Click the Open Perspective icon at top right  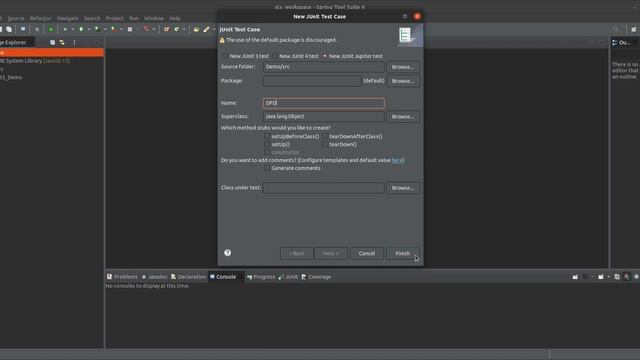click(633, 29)
